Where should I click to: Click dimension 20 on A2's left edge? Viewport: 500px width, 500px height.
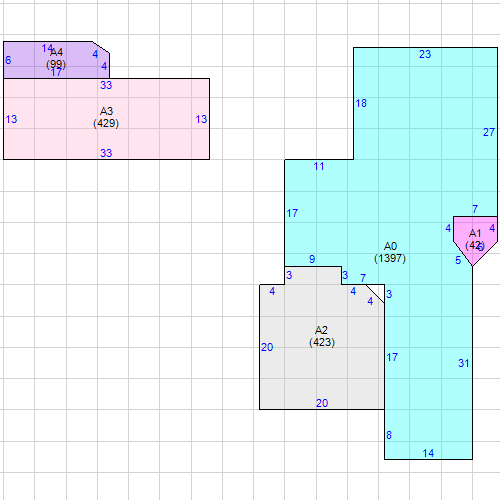click(267, 347)
